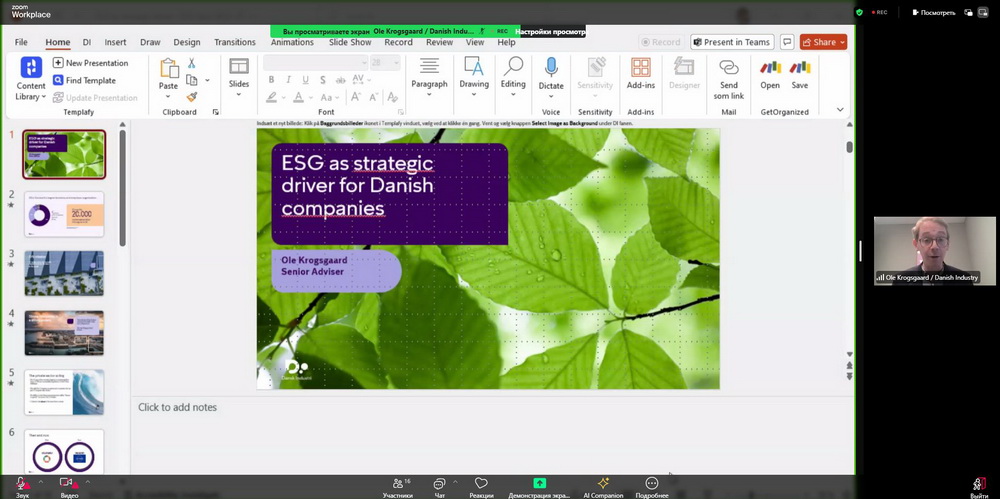Click the Copy icon
The height and width of the screenshot is (499, 1000).
click(191, 80)
